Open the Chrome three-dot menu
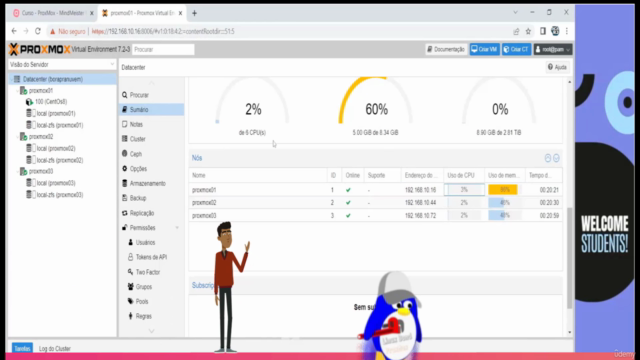The height and width of the screenshot is (360, 640). [567, 31]
